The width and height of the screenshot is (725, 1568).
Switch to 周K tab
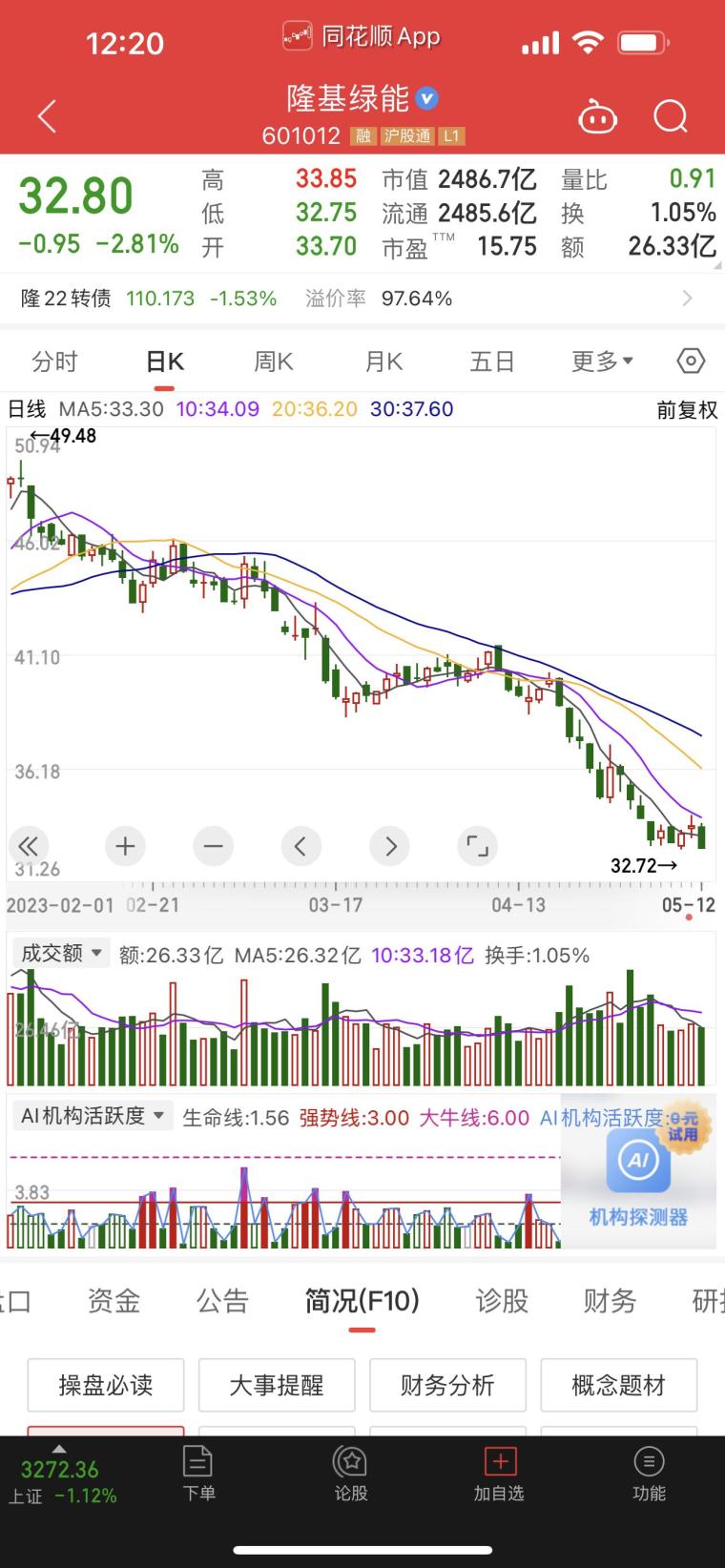pyautogui.click(x=274, y=361)
